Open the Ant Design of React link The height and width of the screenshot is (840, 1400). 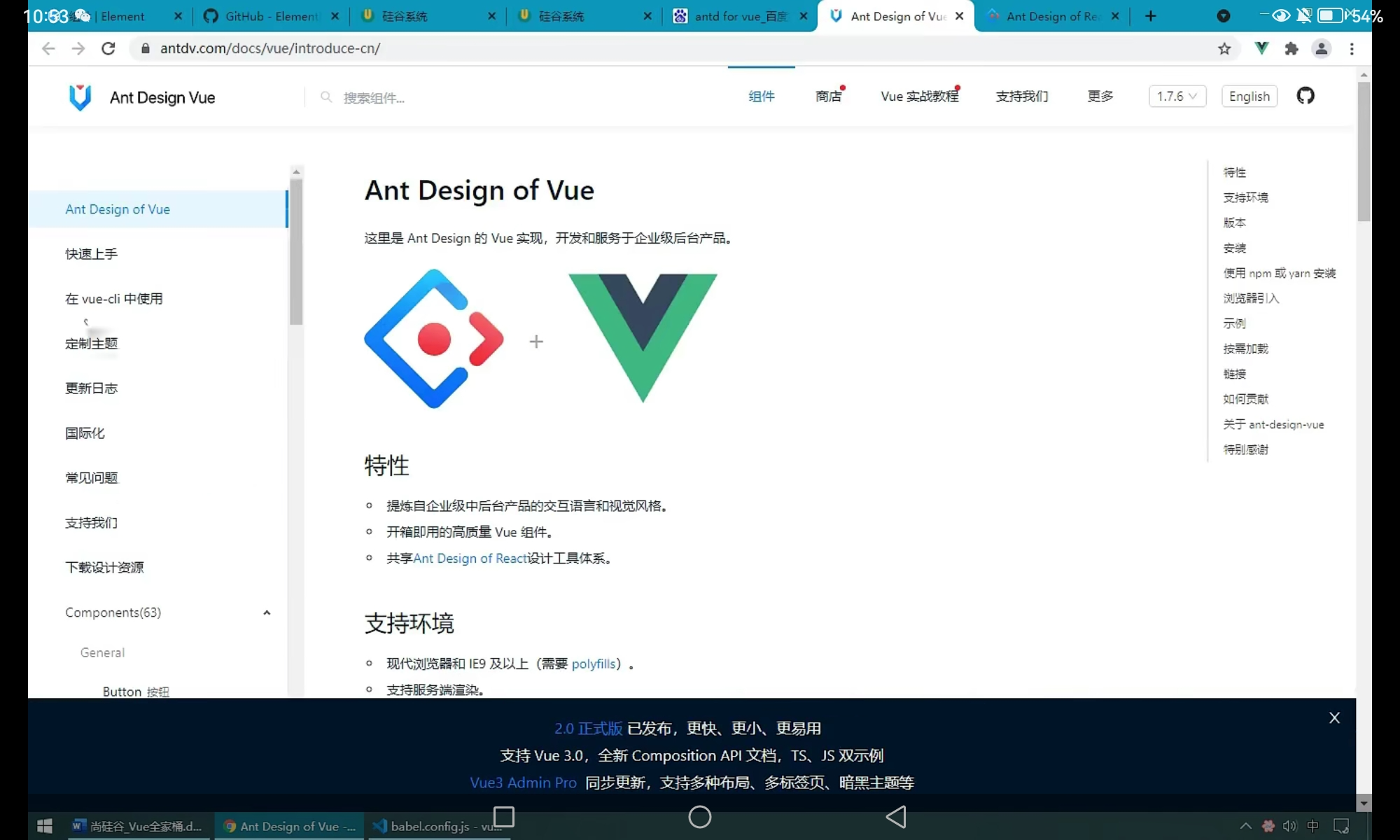[x=470, y=558]
